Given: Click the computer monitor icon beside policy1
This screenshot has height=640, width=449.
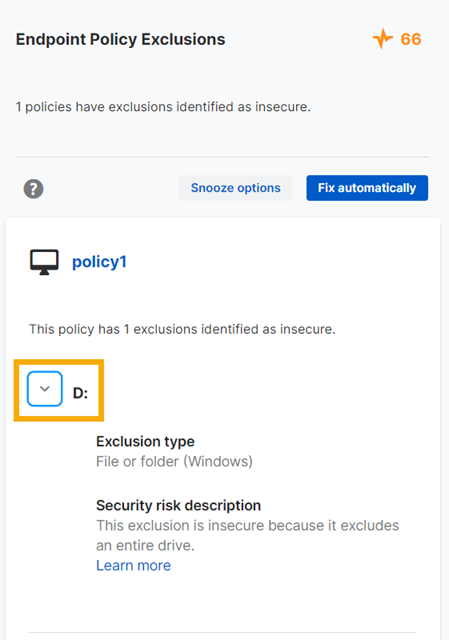Looking at the screenshot, I should 44,262.
